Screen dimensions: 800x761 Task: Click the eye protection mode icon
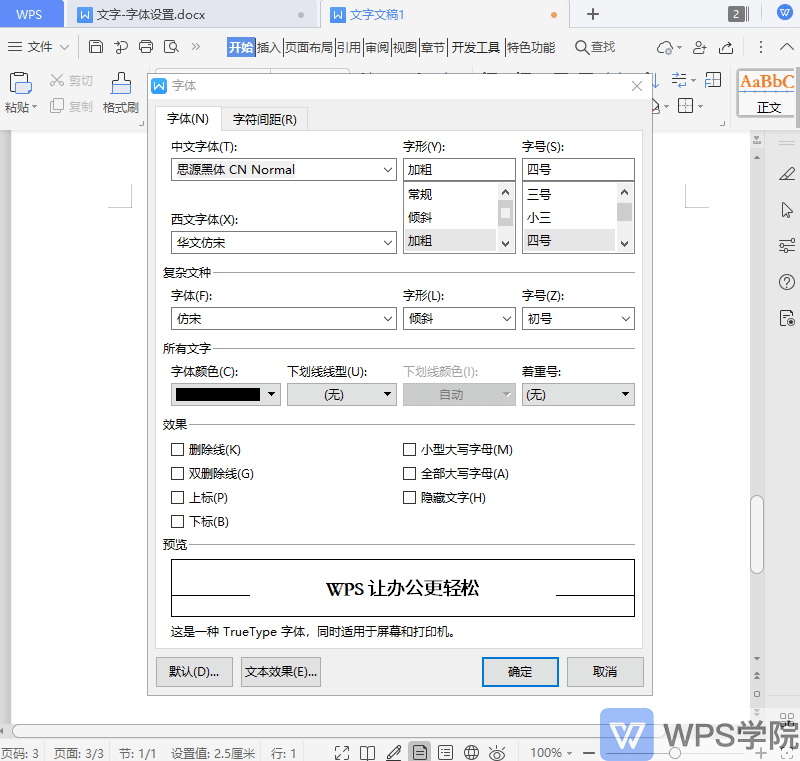point(497,752)
